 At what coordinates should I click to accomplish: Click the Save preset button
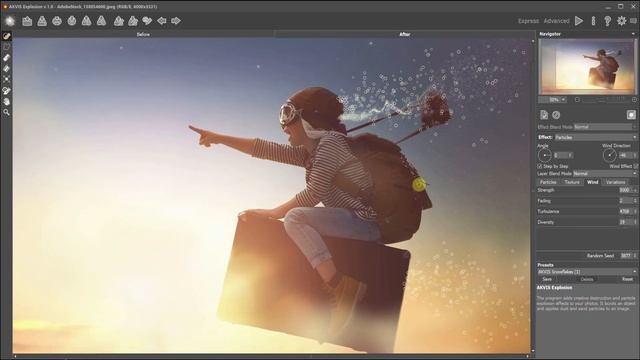click(x=547, y=280)
